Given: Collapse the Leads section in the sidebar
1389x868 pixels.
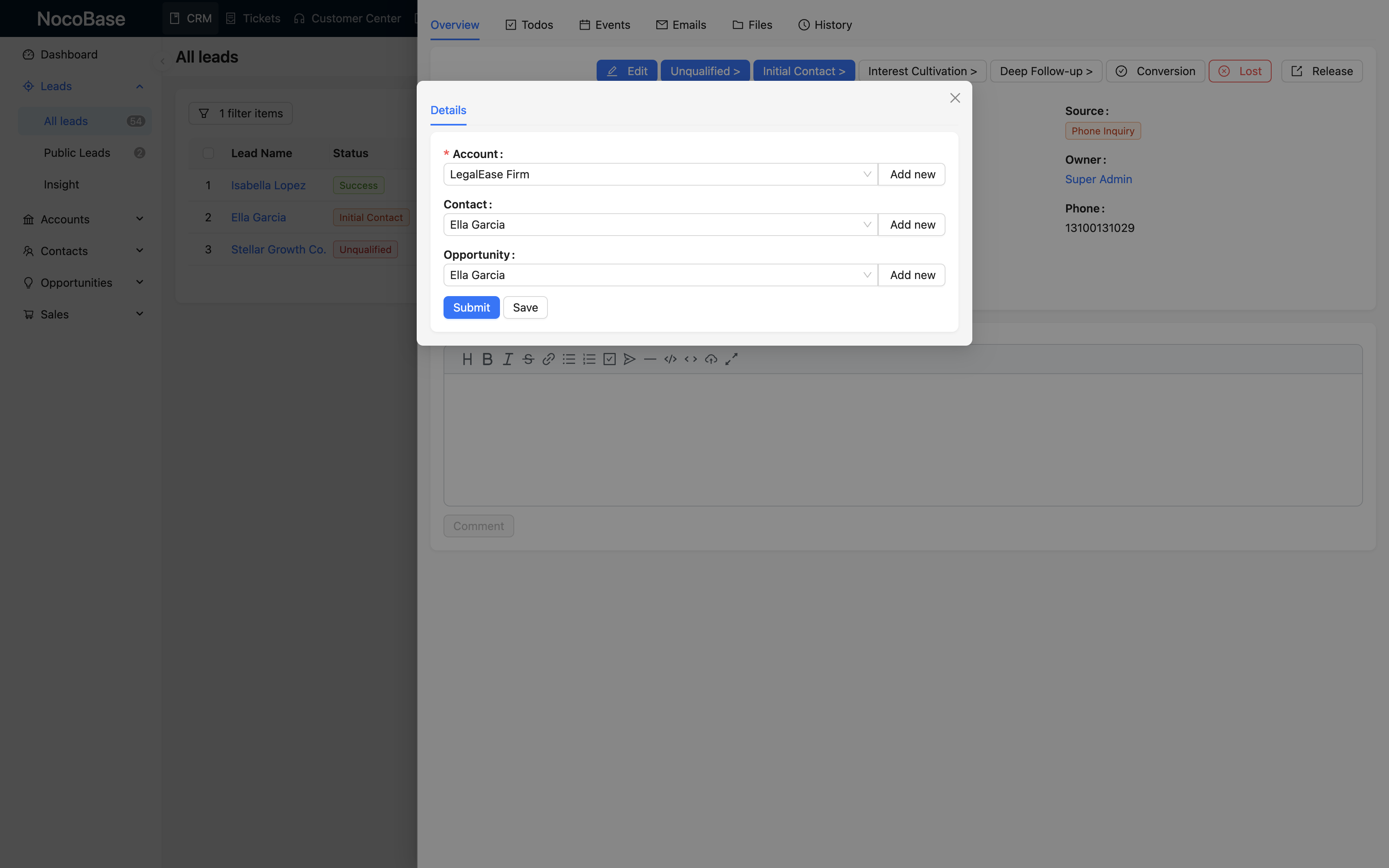Looking at the screenshot, I should (139, 86).
